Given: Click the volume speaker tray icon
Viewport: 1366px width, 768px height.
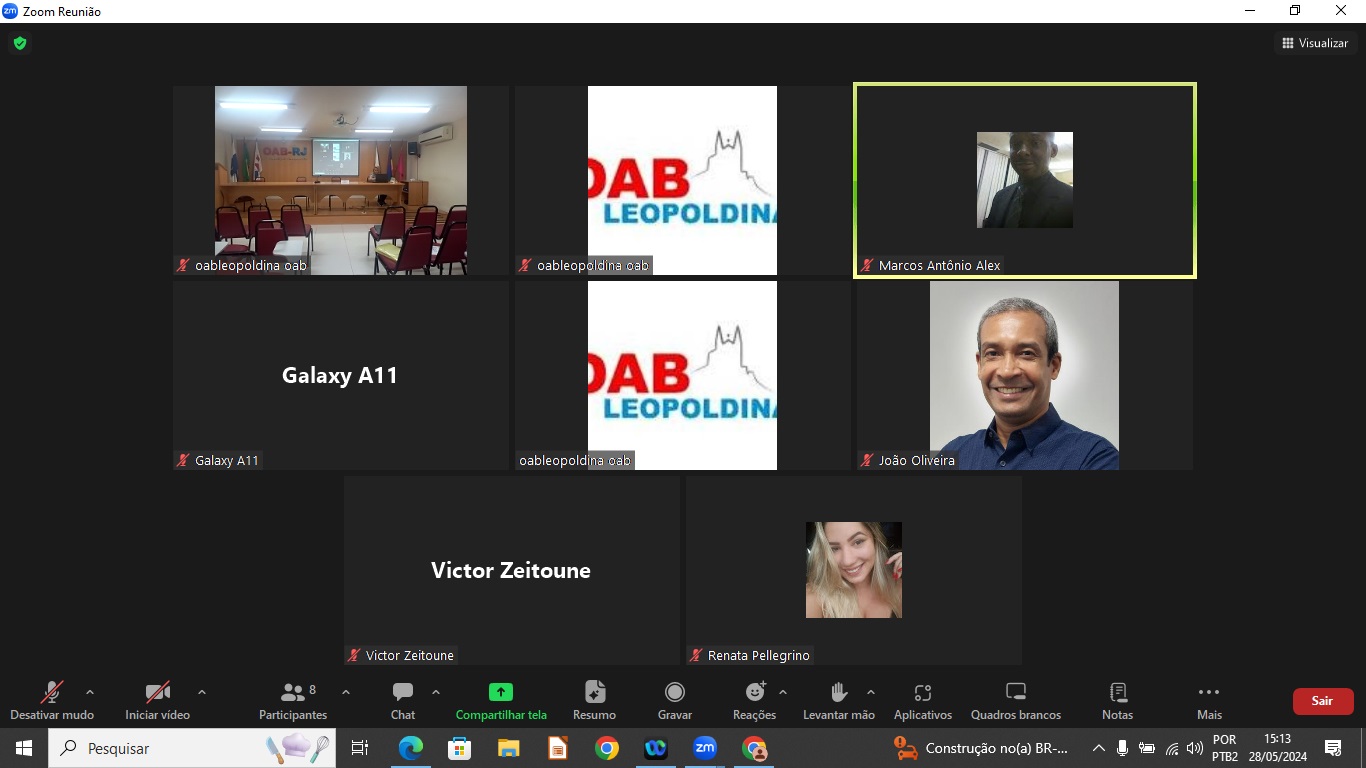Looking at the screenshot, I should 1195,748.
